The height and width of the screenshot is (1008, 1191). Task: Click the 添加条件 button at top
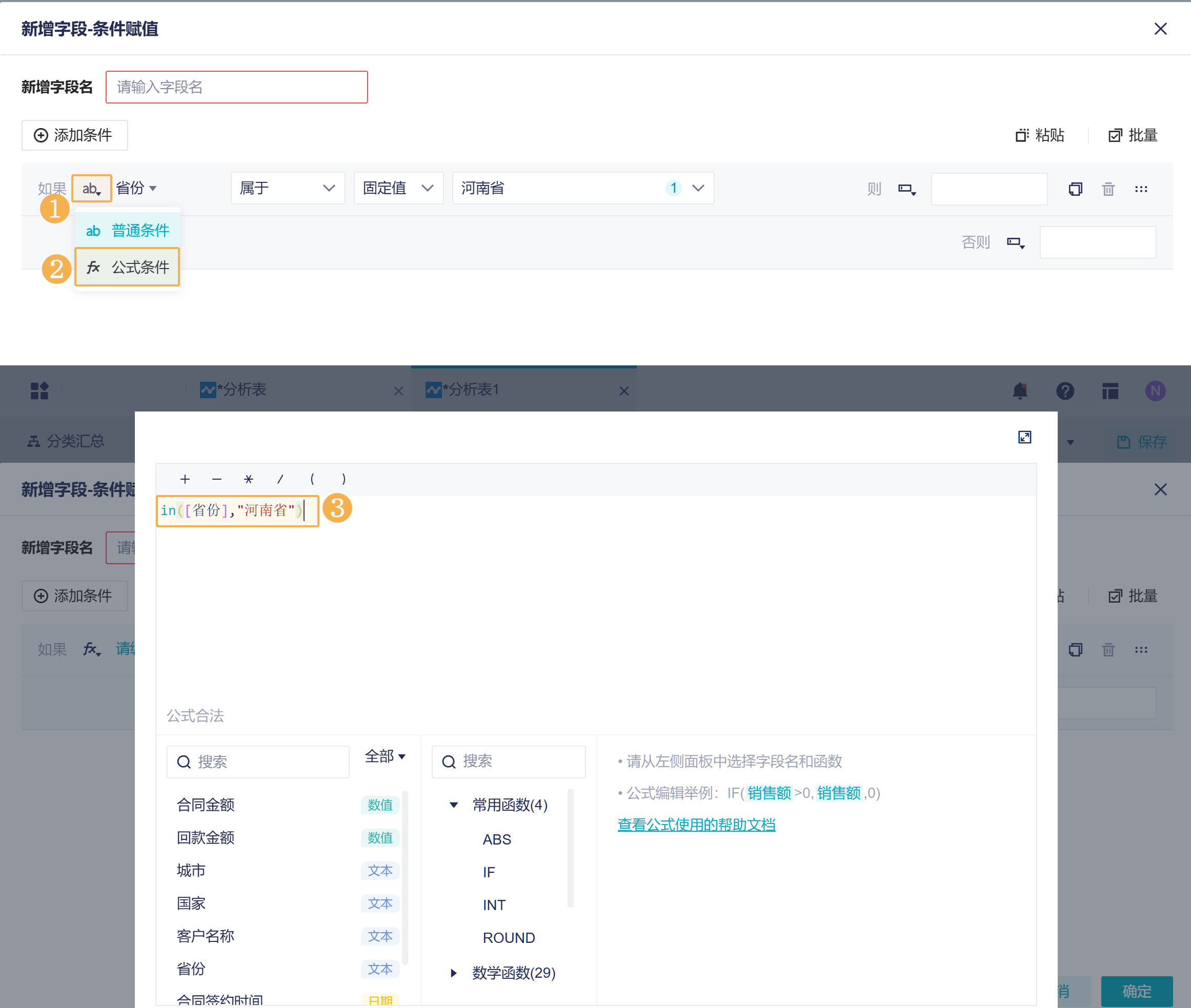tap(74, 135)
